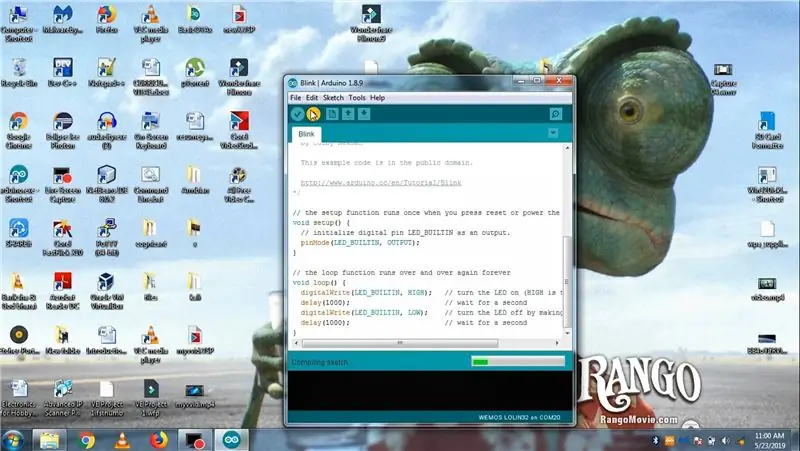Select the Wondershare Filmora9 icon at top
Screen dimensions: 800x451
click(x=371, y=23)
